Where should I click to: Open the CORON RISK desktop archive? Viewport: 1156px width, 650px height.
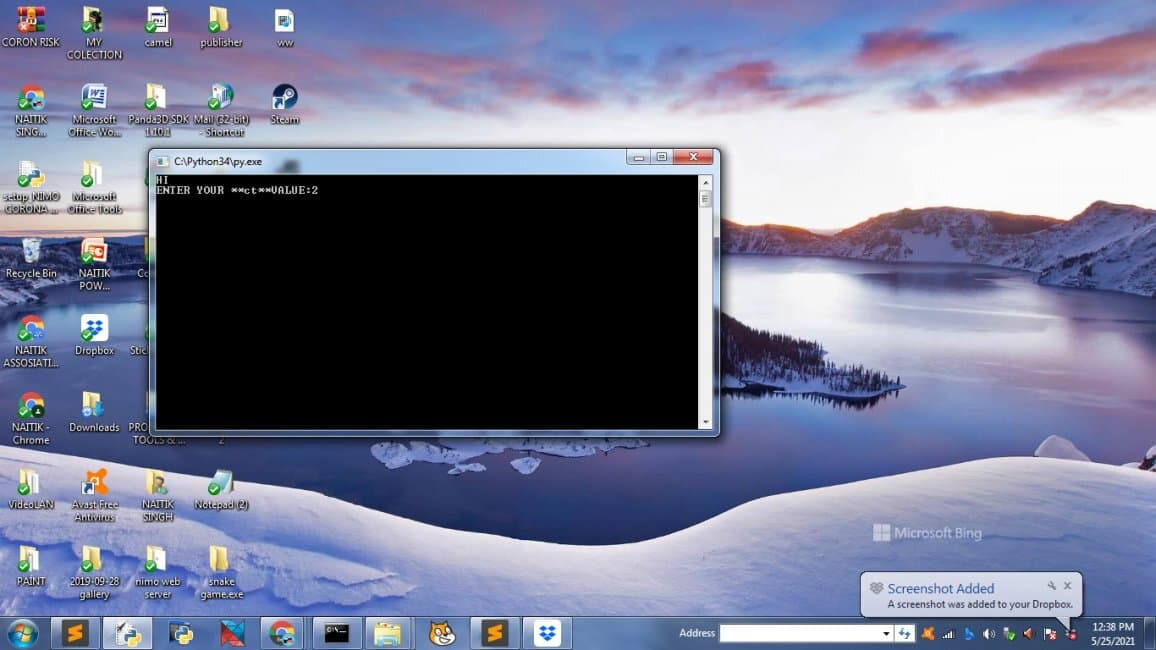coord(30,27)
